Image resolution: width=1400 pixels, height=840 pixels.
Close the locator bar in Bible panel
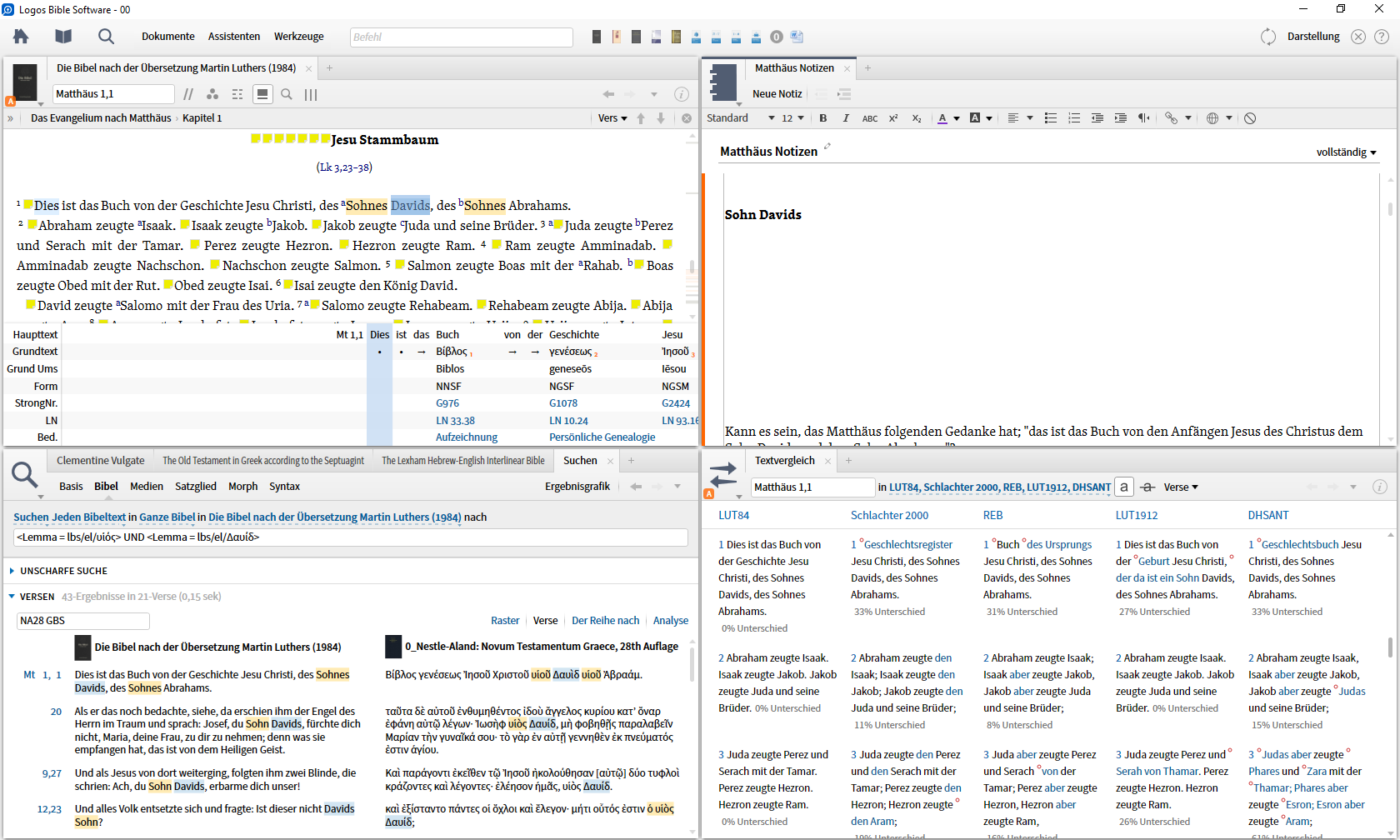click(687, 118)
